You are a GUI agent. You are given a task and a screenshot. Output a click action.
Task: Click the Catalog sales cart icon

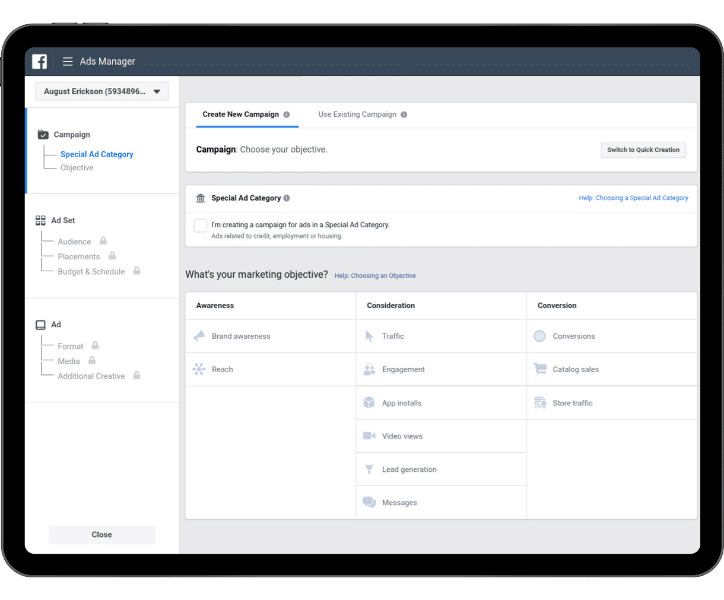tap(540, 369)
